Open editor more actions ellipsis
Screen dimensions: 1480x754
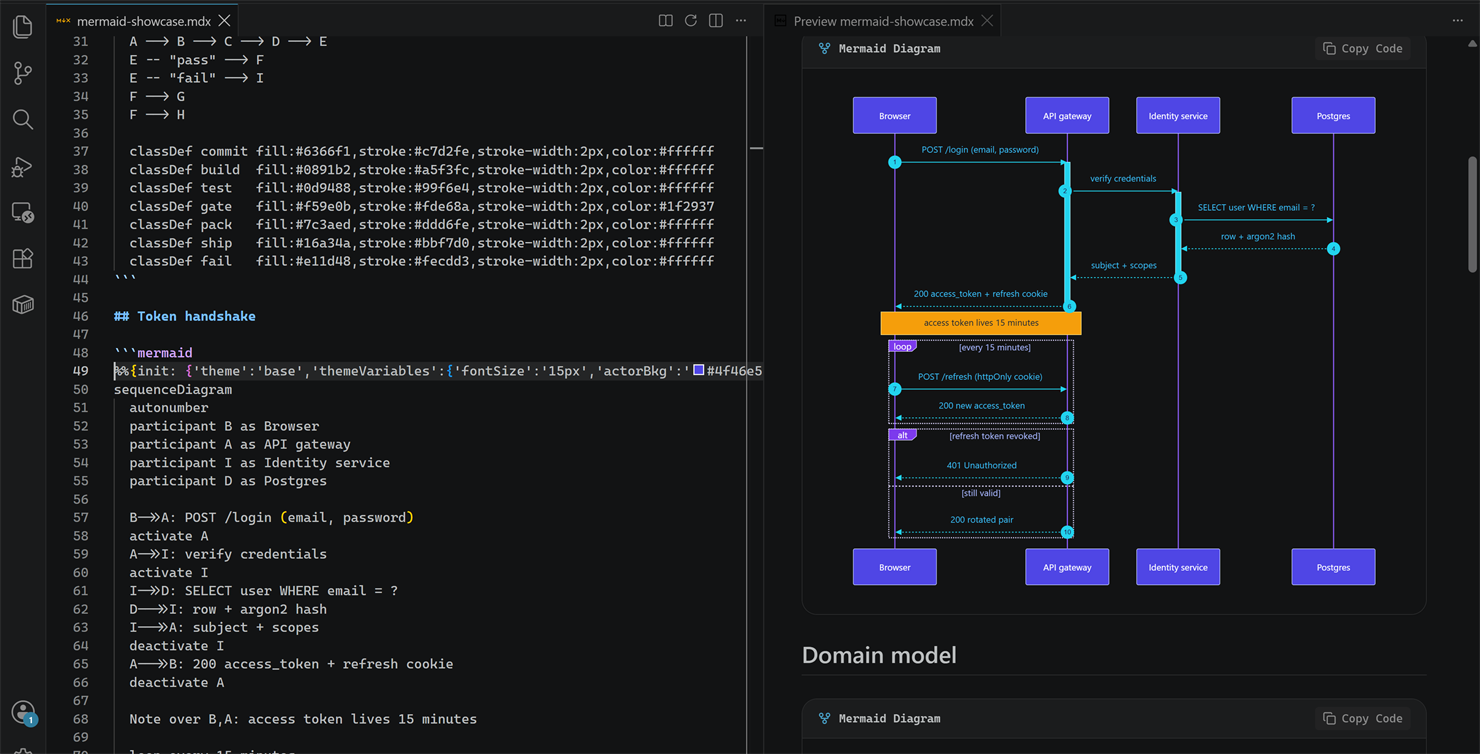pyautogui.click(x=741, y=20)
